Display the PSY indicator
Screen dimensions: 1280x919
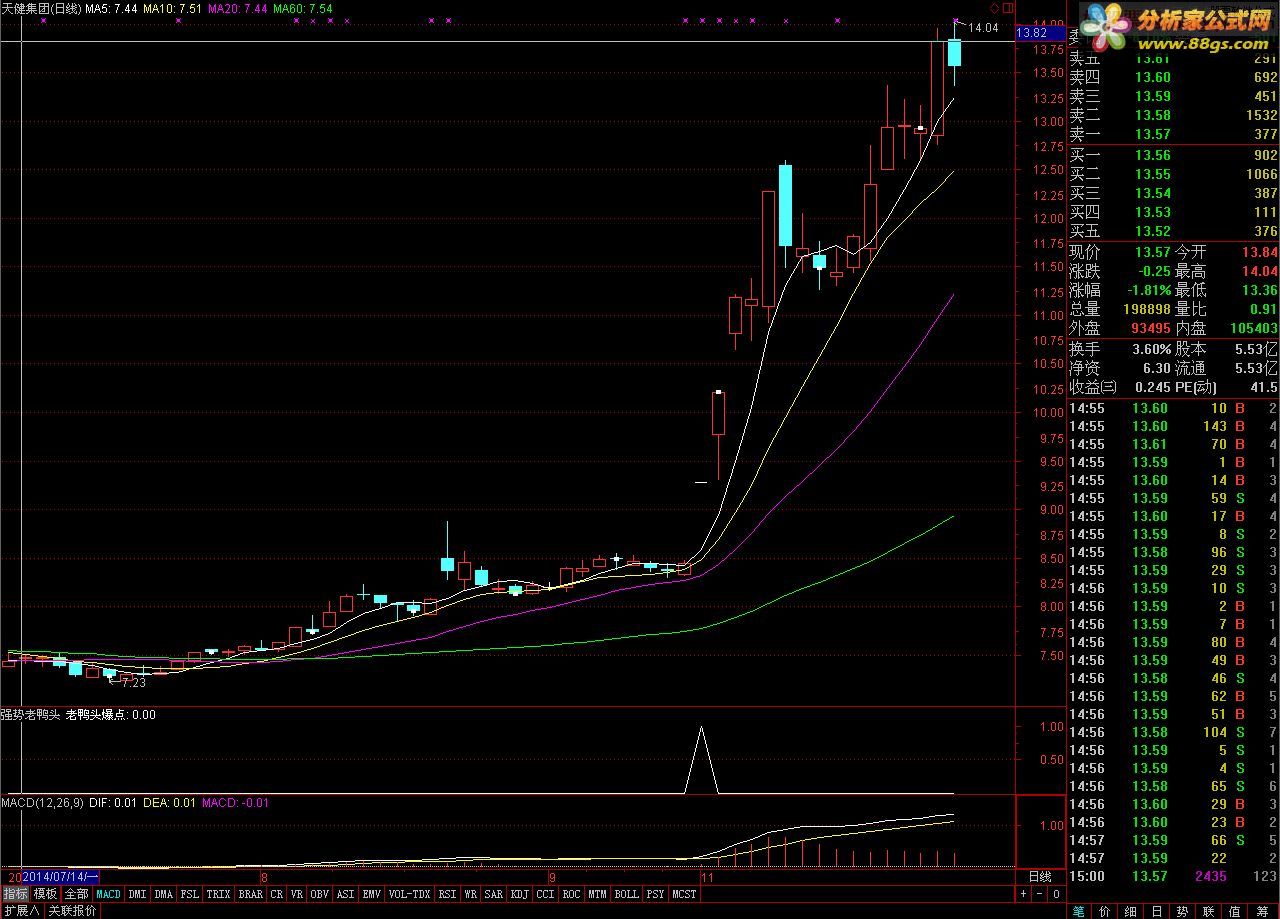pyautogui.click(x=655, y=894)
